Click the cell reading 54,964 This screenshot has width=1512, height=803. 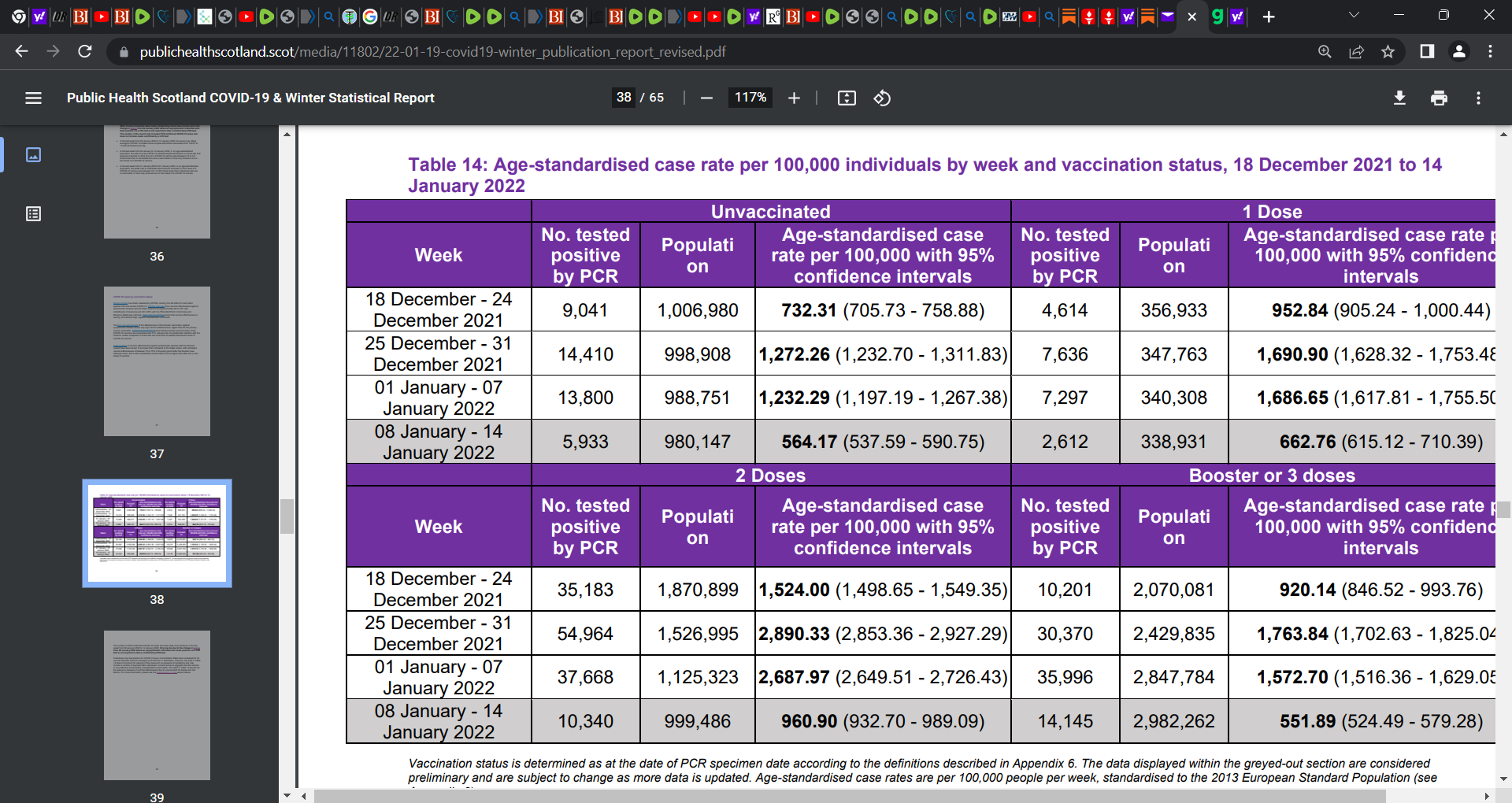coord(585,634)
